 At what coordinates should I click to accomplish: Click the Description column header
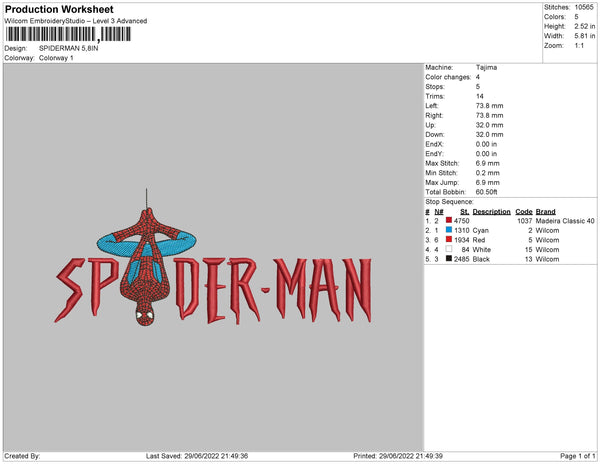[492, 211]
